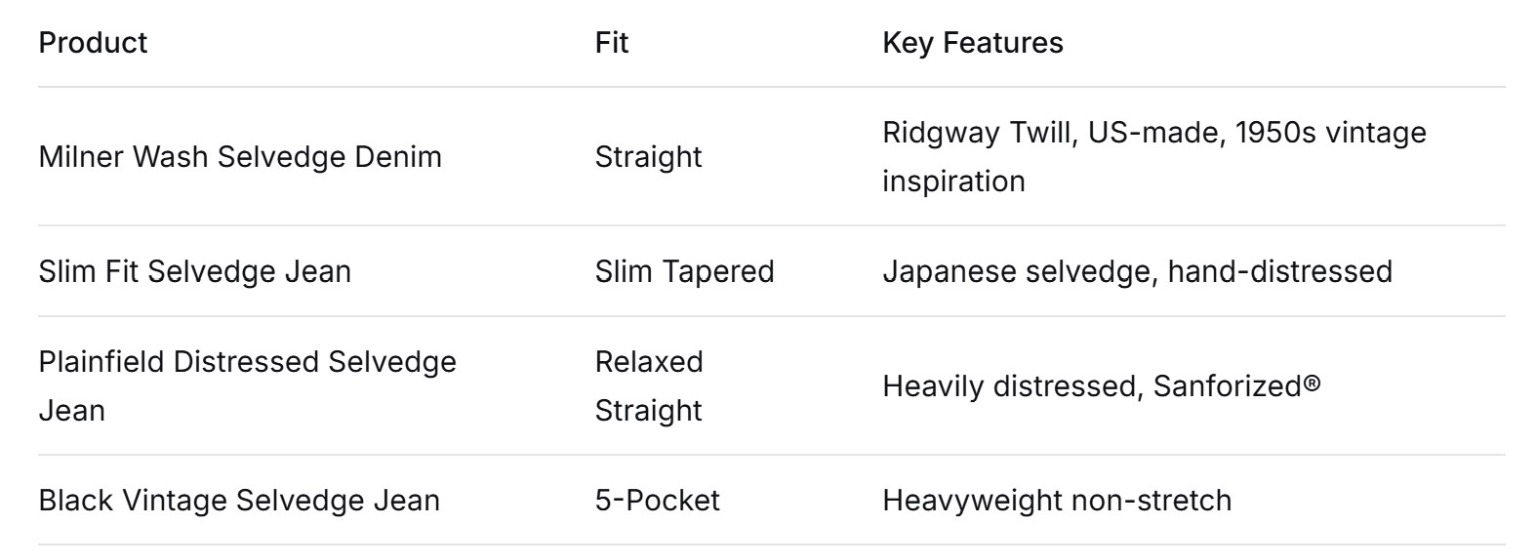Click the word Straight under Relaxed

[x=649, y=411]
